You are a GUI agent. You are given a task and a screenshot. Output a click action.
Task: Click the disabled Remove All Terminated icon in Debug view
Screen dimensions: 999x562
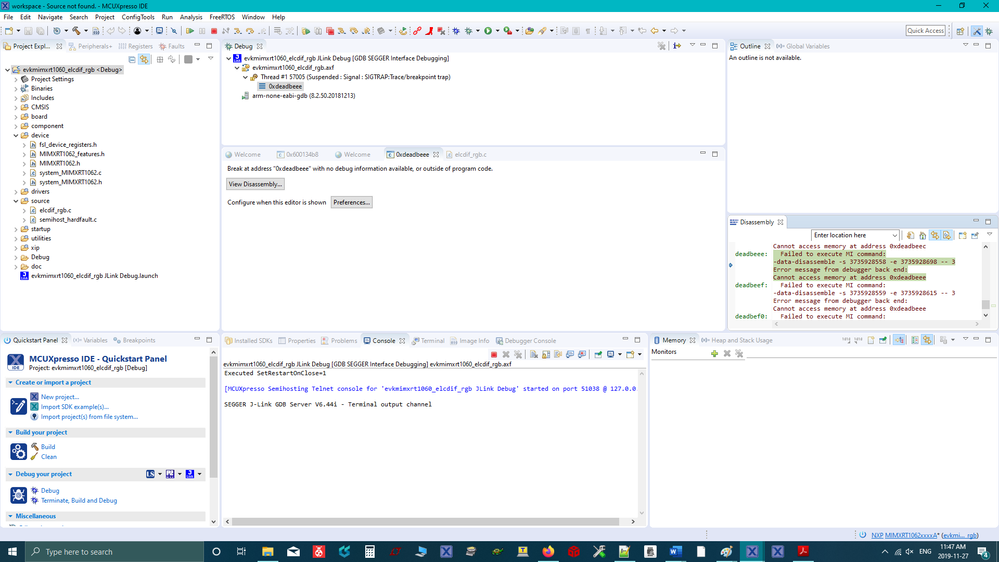(x=661, y=46)
